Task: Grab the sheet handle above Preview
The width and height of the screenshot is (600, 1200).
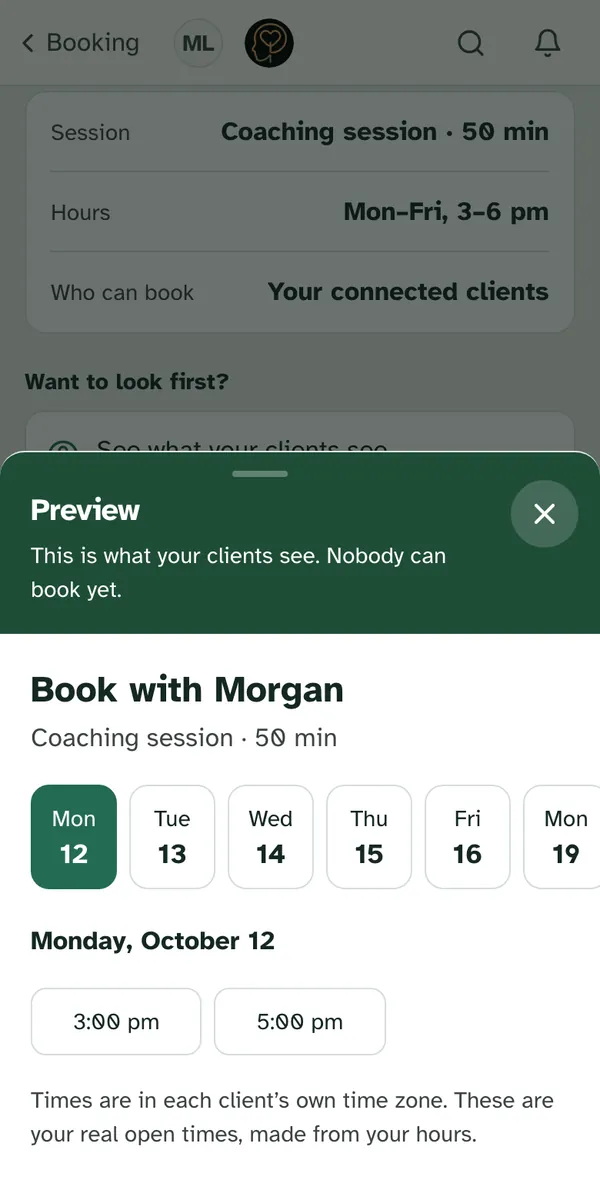Action: point(260,473)
